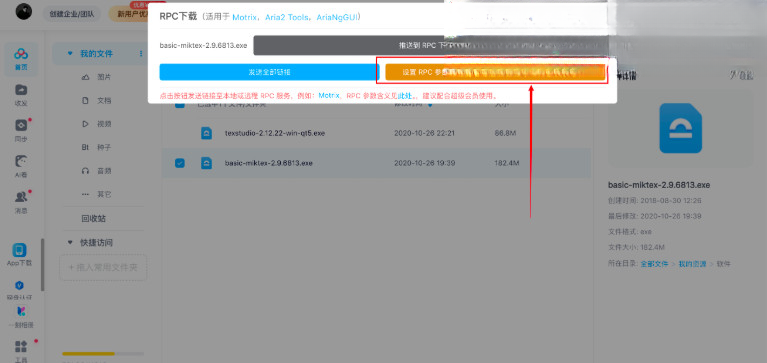Click the yellow storage usage bar
767x363 pixels.
click(88, 353)
